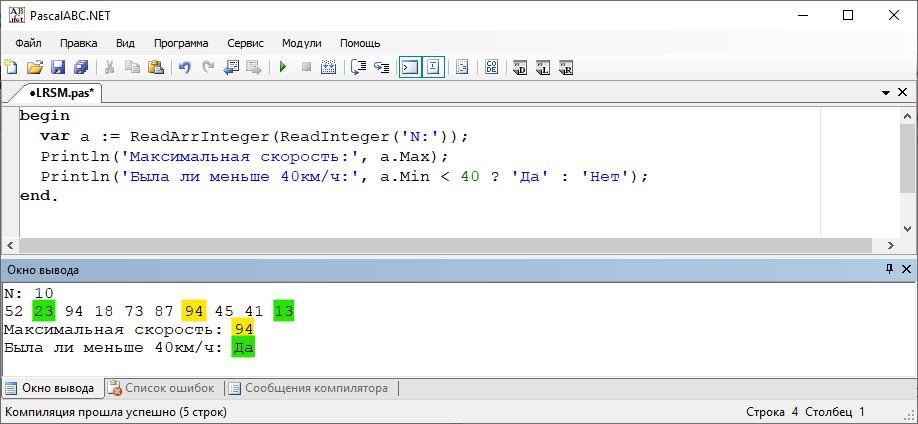Click green highlighted 13 in output
918x424 pixels.
tap(284, 310)
